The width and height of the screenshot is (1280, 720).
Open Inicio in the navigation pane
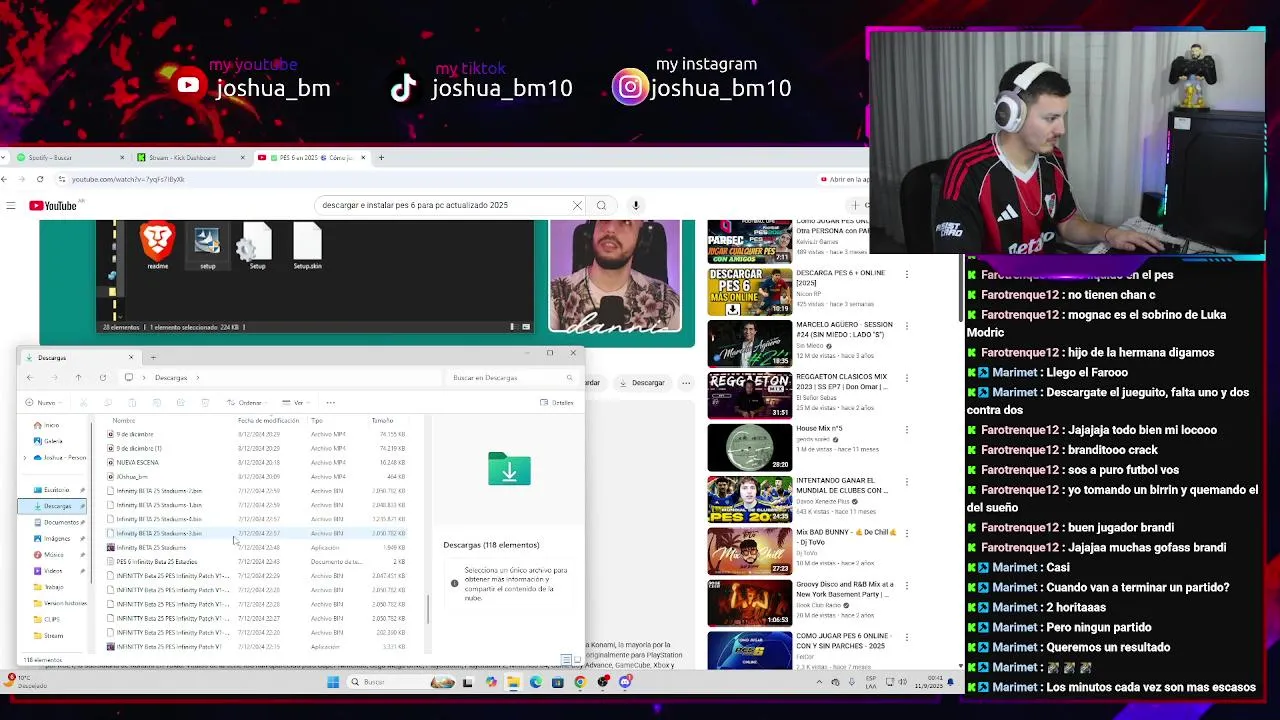coord(46,425)
